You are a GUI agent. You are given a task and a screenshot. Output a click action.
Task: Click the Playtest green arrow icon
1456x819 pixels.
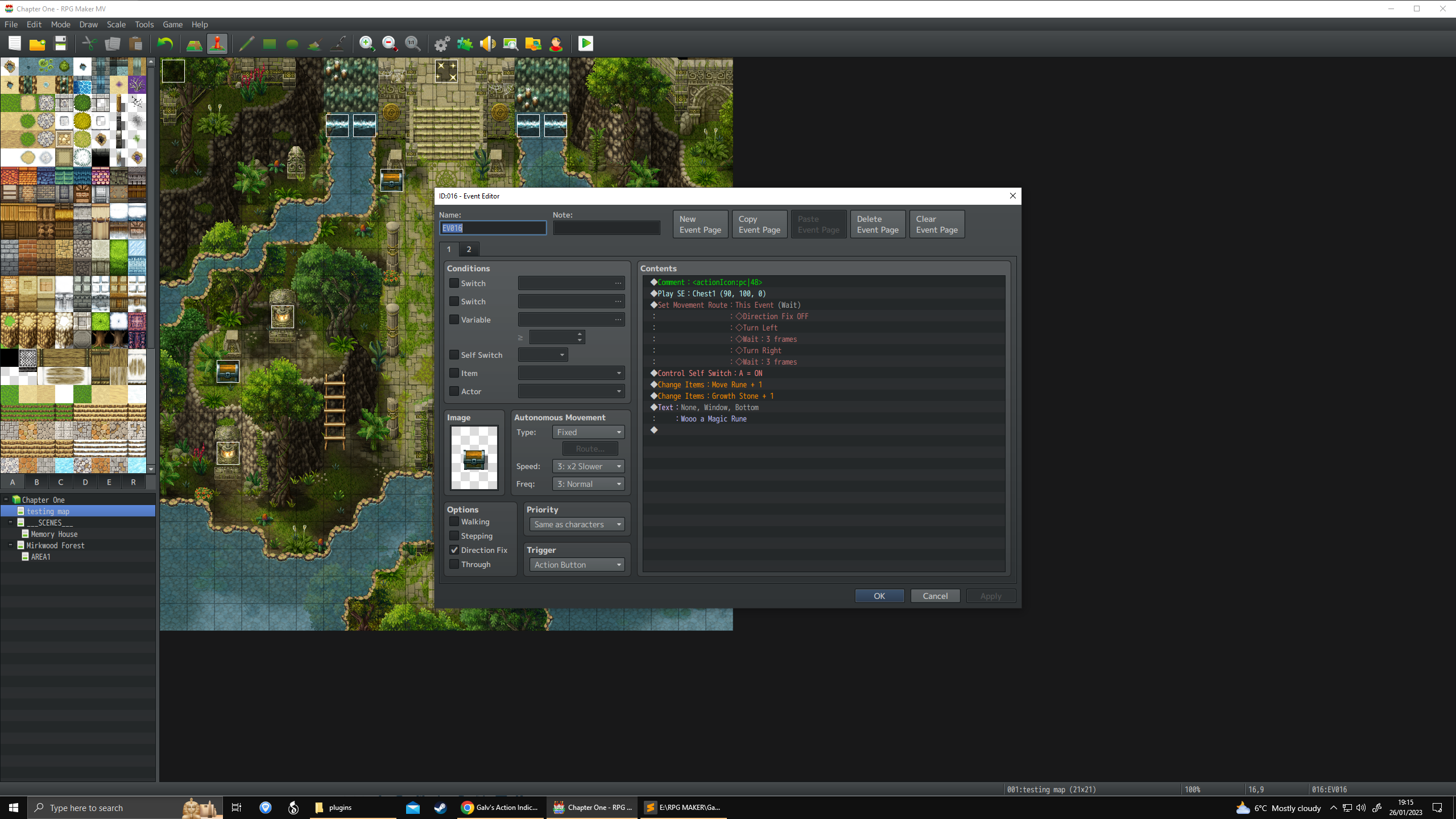coord(586,44)
